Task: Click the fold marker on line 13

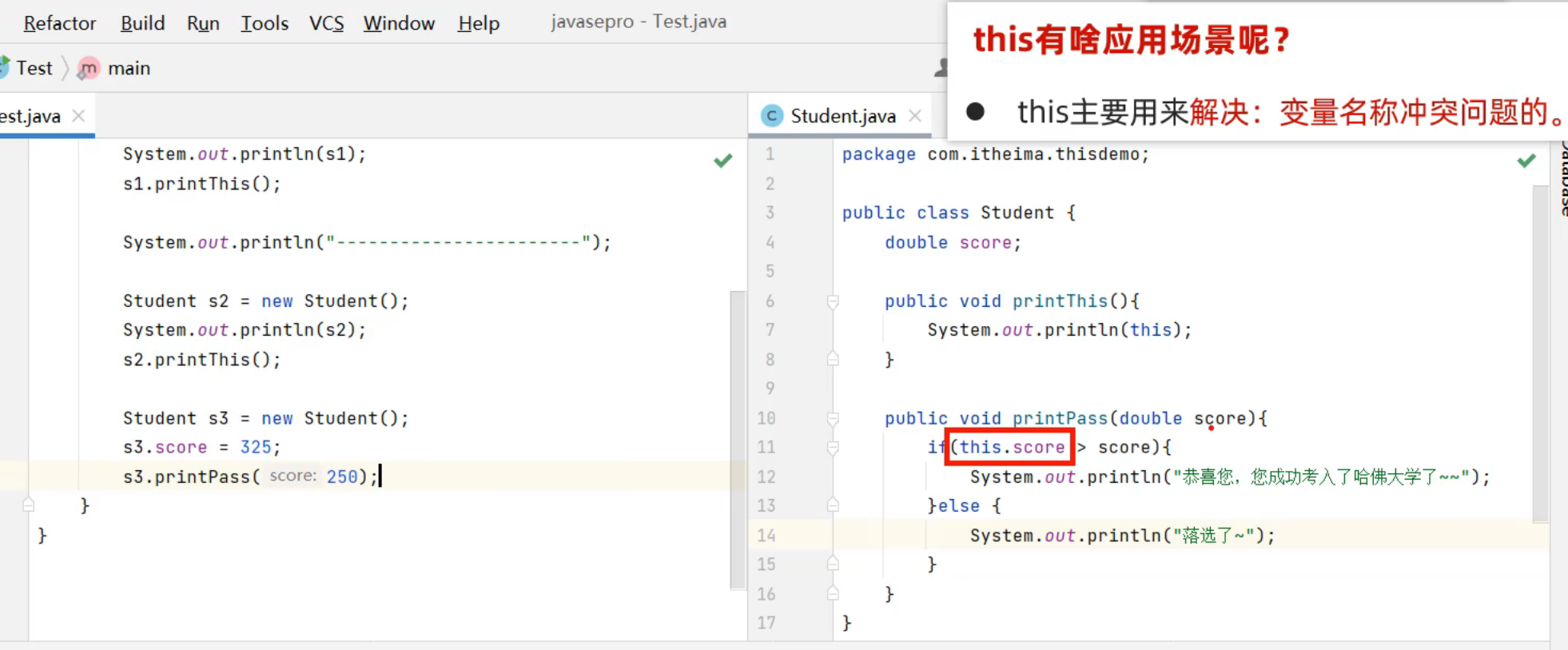Action: 833,505
